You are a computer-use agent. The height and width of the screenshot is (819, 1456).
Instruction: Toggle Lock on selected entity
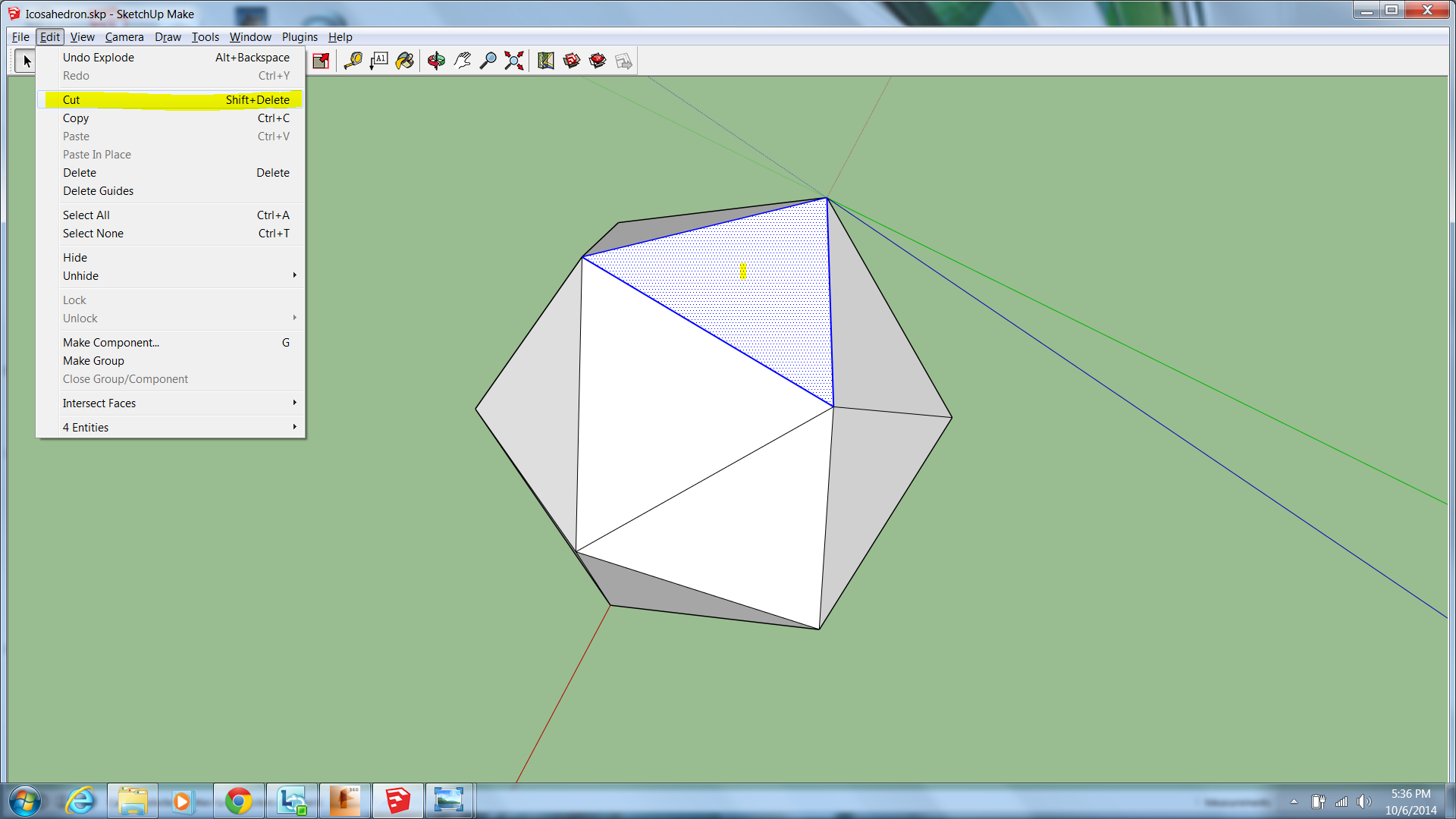pyautogui.click(x=74, y=300)
